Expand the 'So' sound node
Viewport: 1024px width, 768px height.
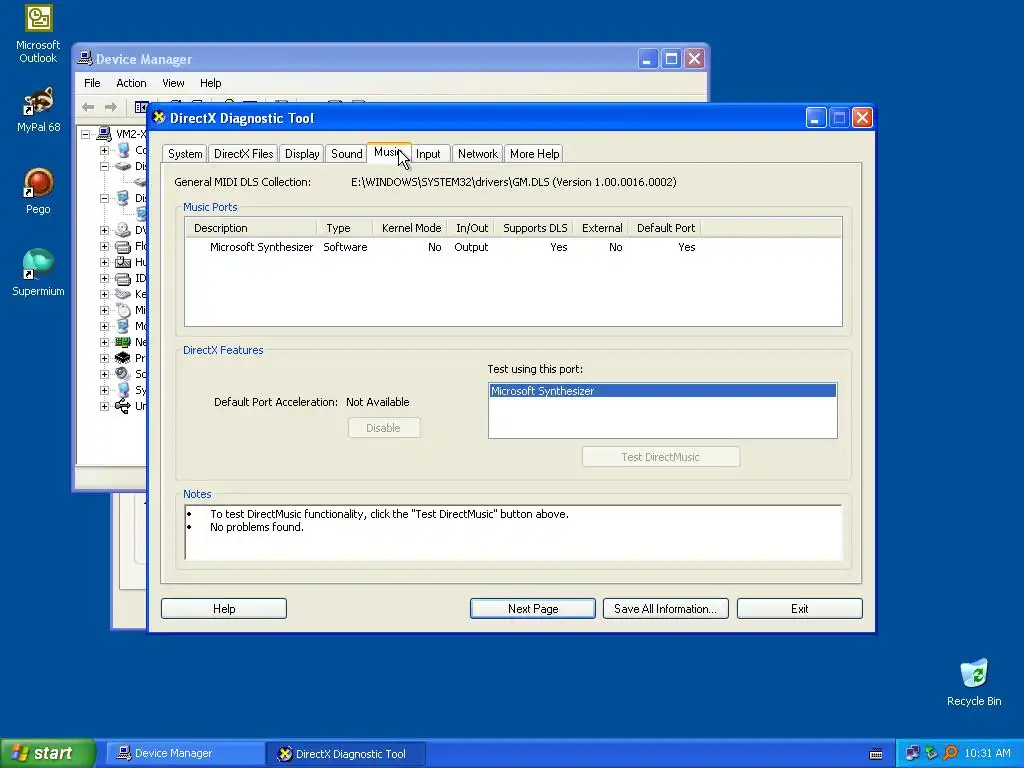[x=104, y=374]
